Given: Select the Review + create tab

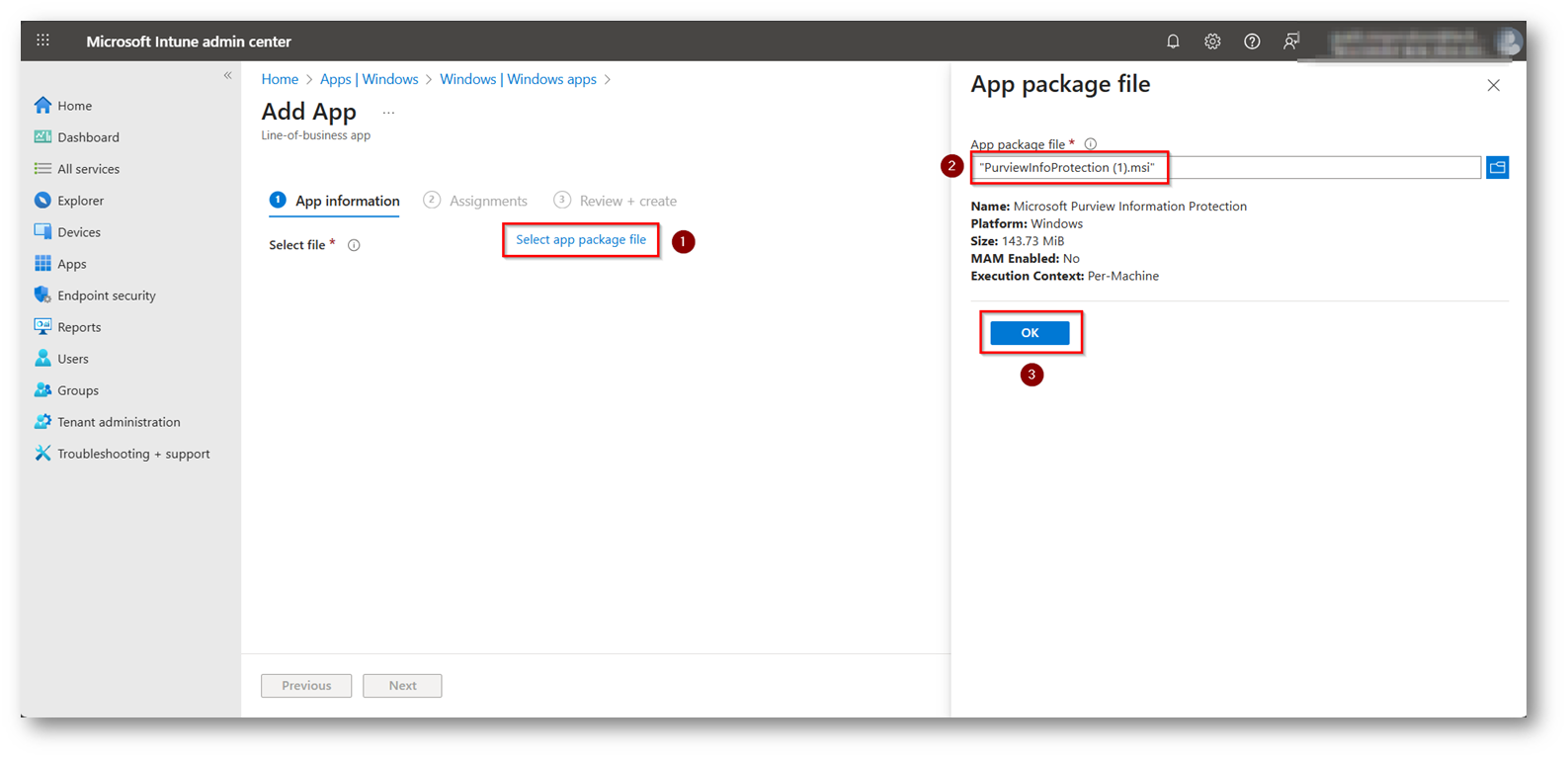Looking at the screenshot, I should (616, 201).
